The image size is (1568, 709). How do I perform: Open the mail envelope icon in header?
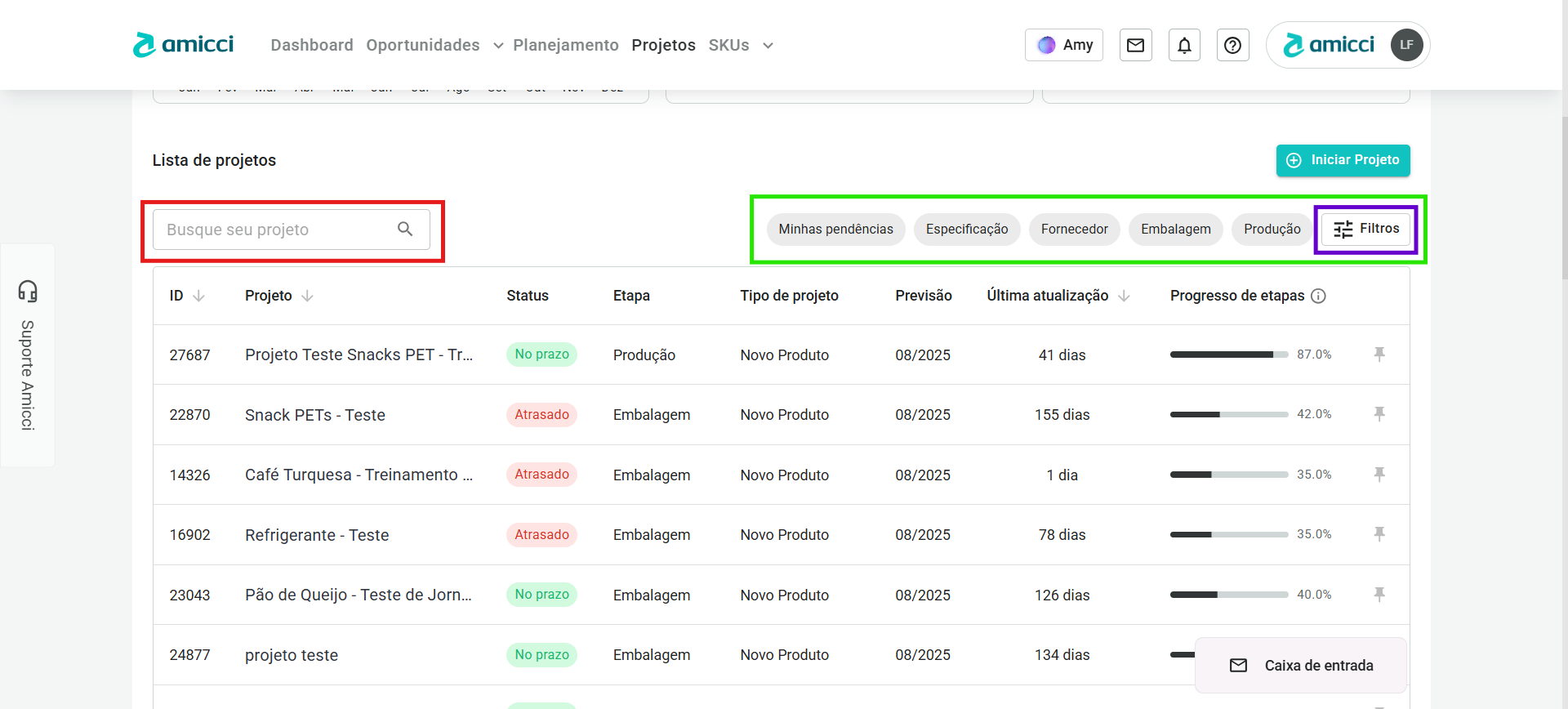(1135, 46)
